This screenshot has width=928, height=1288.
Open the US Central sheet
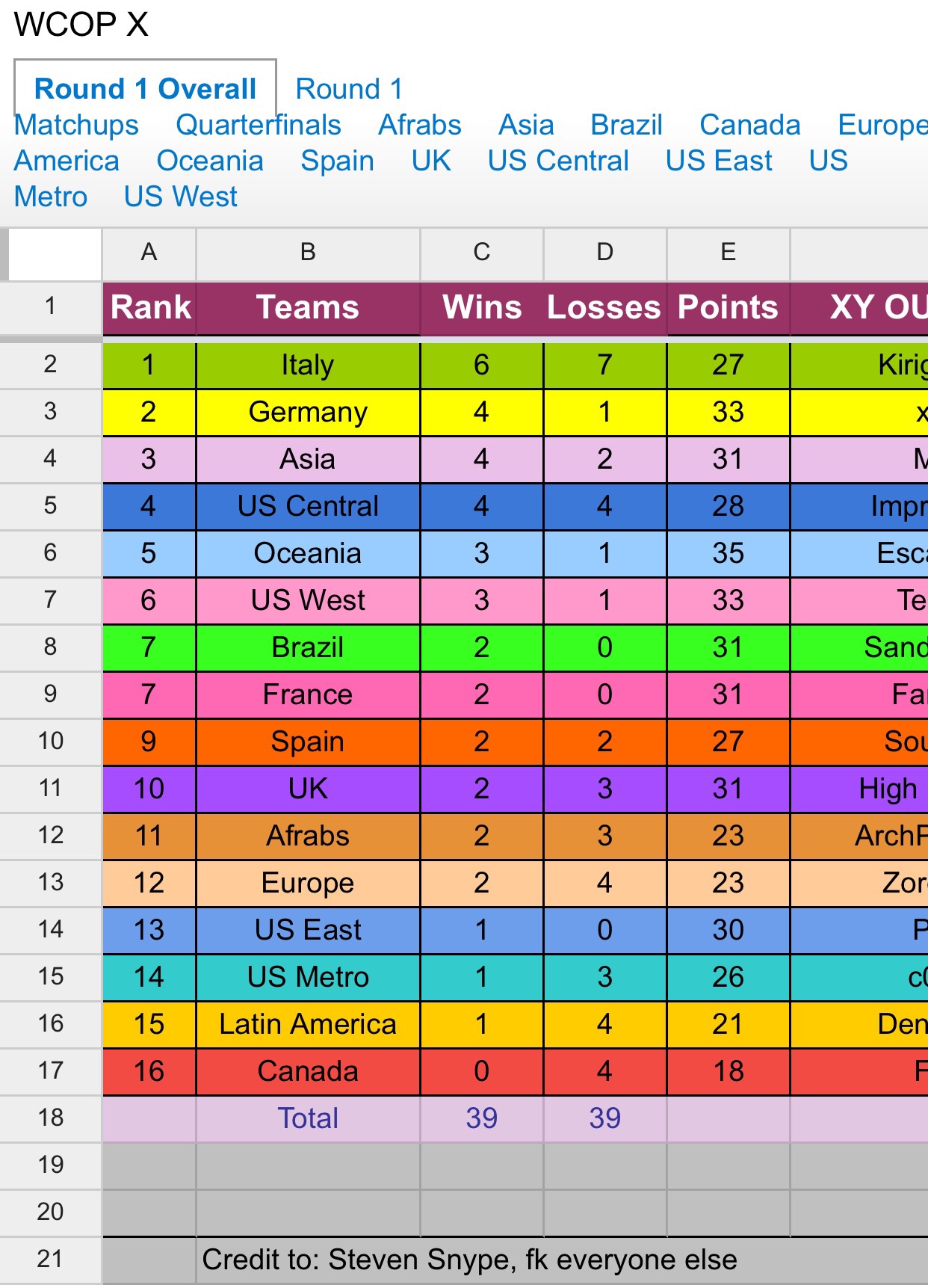click(558, 161)
